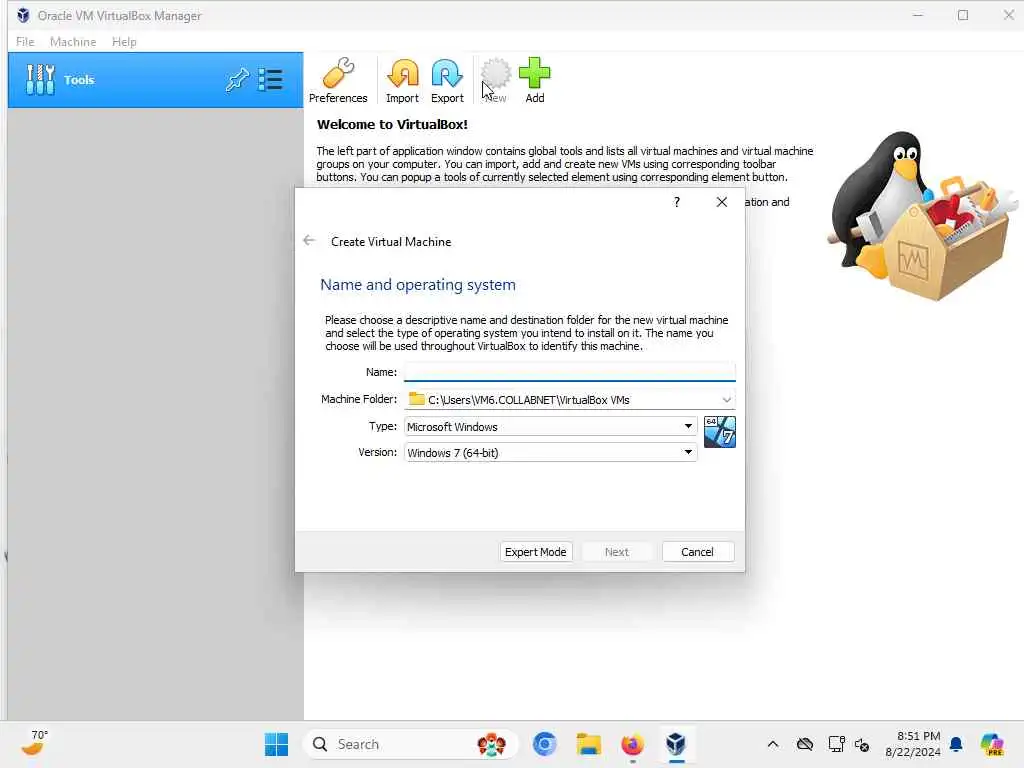
Task: Open the Tools list menu icon
Action: click(x=270, y=80)
